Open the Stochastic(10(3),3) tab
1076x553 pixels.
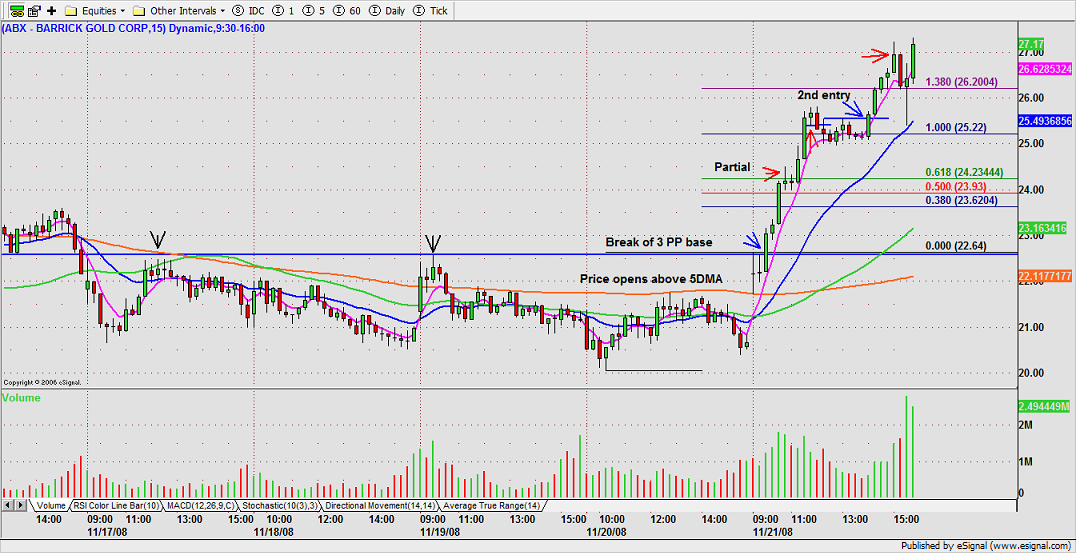point(281,506)
